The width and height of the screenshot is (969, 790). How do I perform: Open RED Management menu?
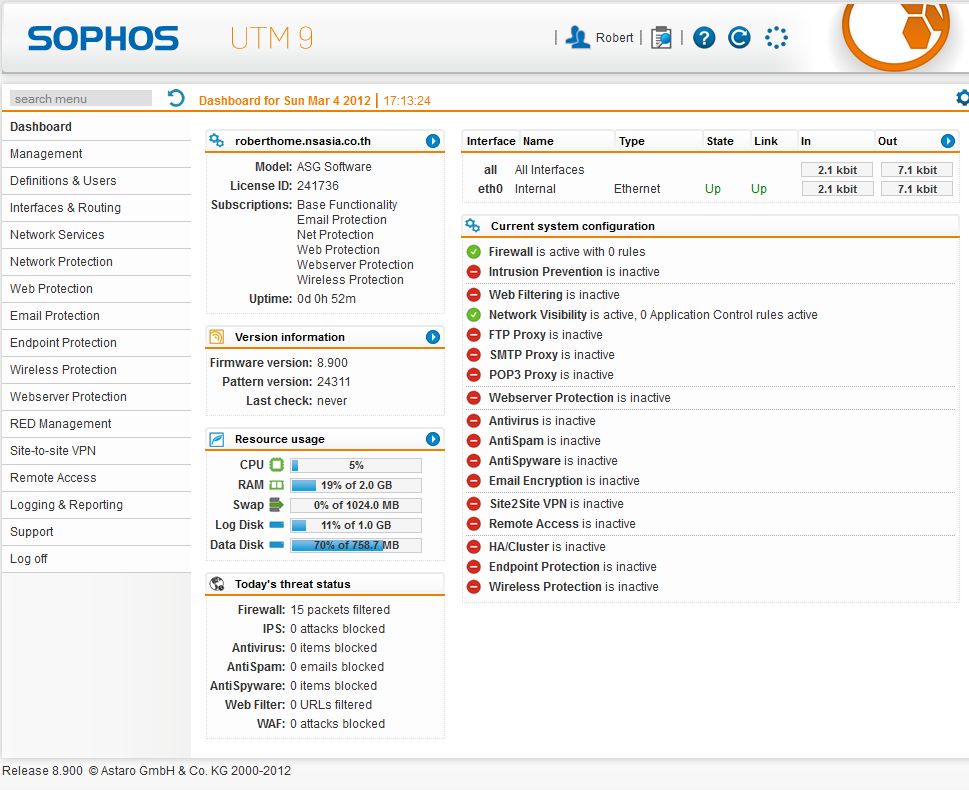pyautogui.click(x=96, y=423)
